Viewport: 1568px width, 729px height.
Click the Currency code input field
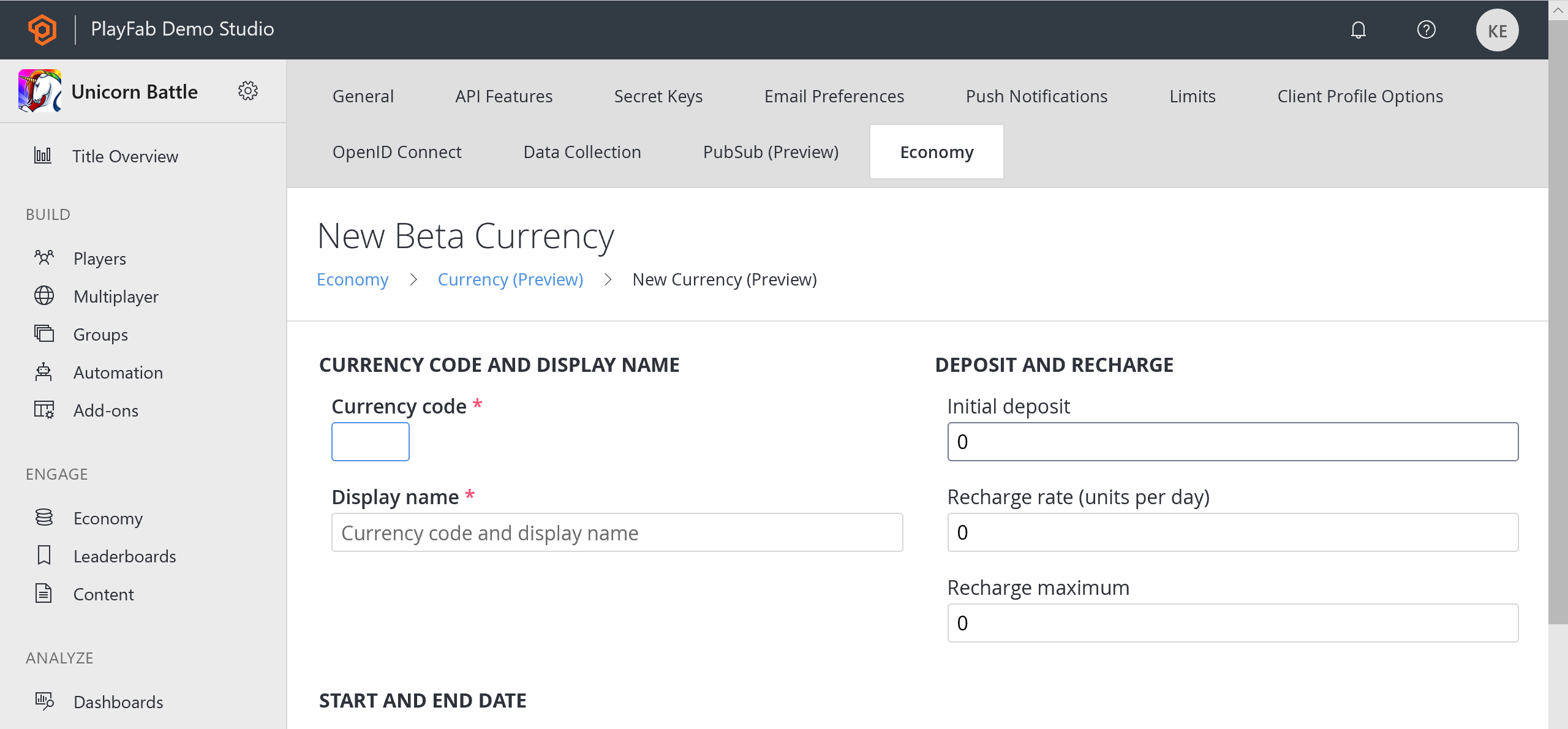370,441
